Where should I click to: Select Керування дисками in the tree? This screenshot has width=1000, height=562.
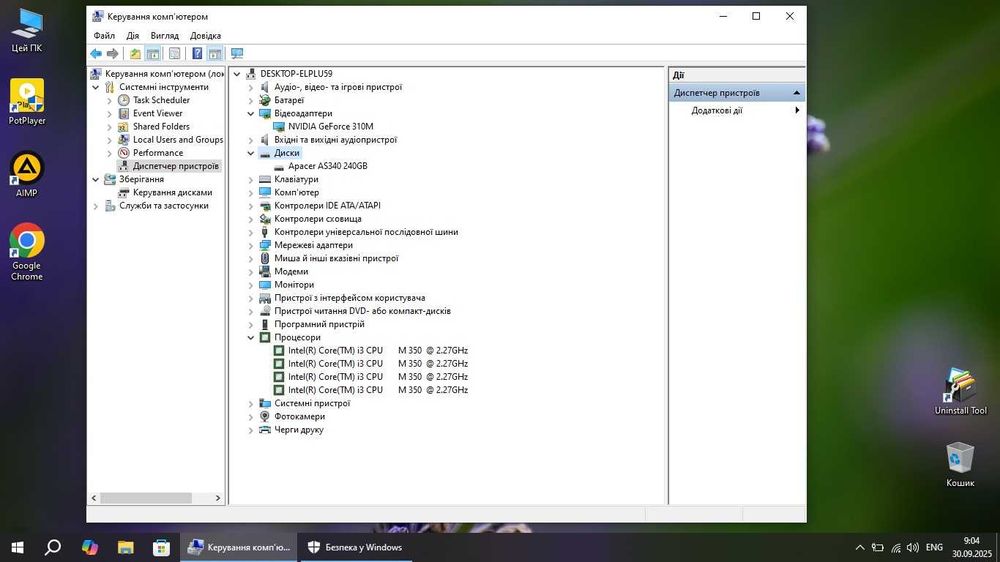(172, 193)
